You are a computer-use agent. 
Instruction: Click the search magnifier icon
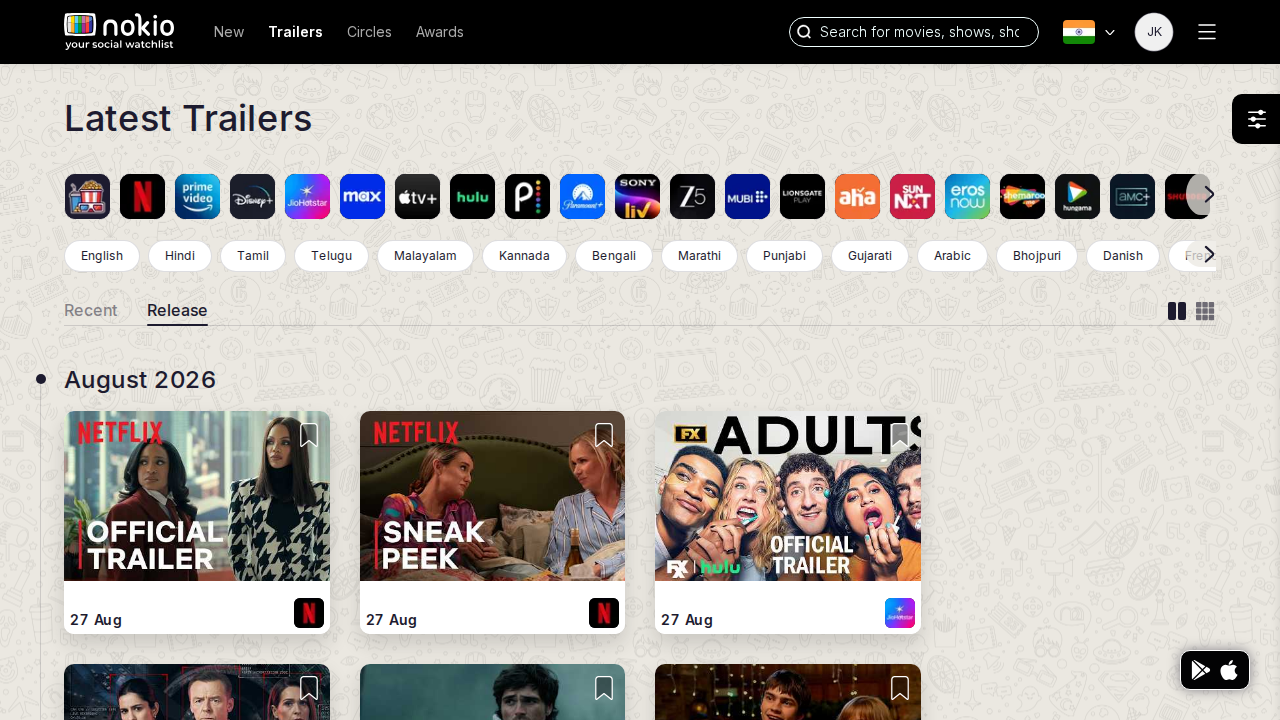tap(804, 32)
